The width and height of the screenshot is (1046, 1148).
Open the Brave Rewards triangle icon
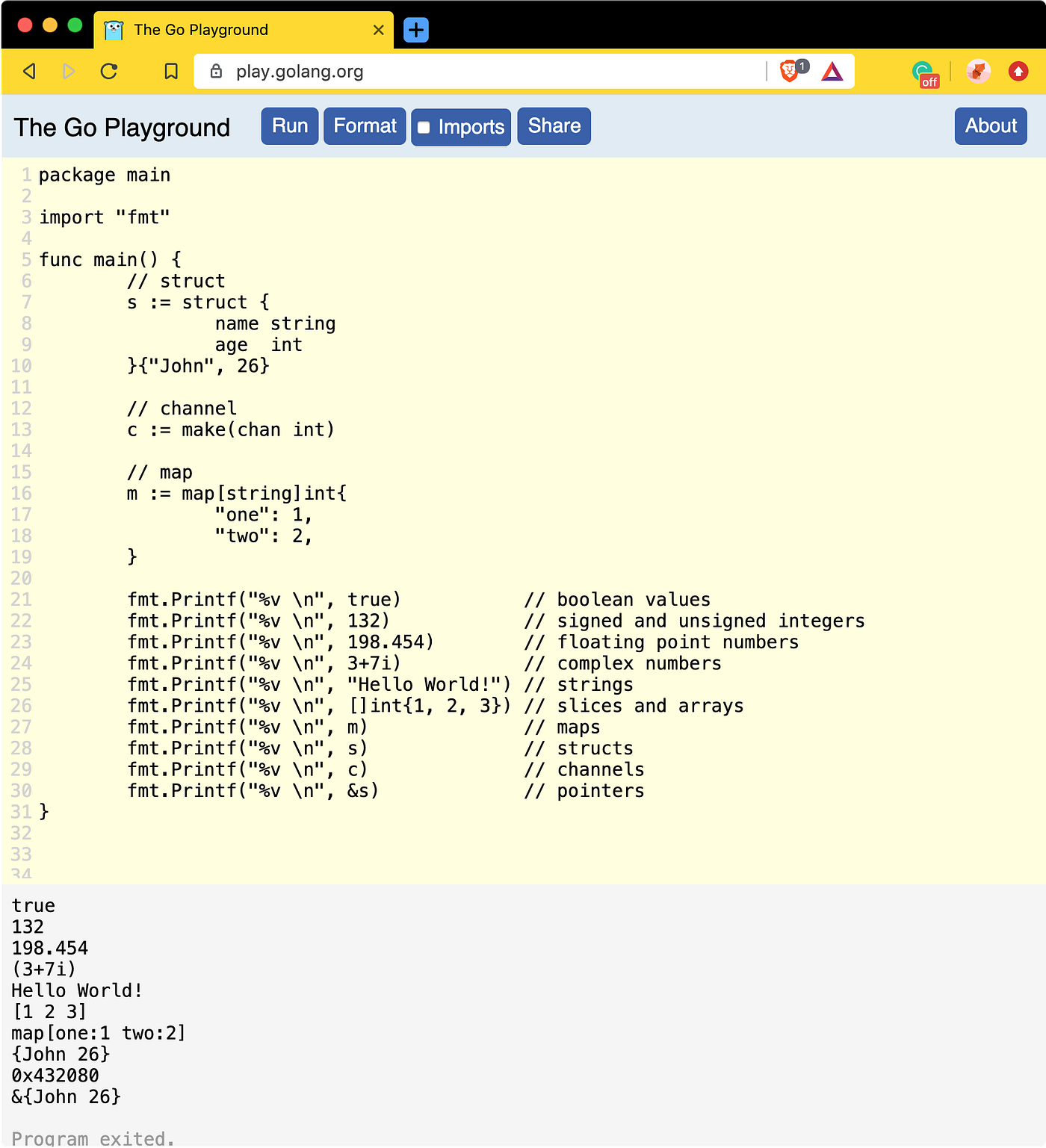click(832, 72)
